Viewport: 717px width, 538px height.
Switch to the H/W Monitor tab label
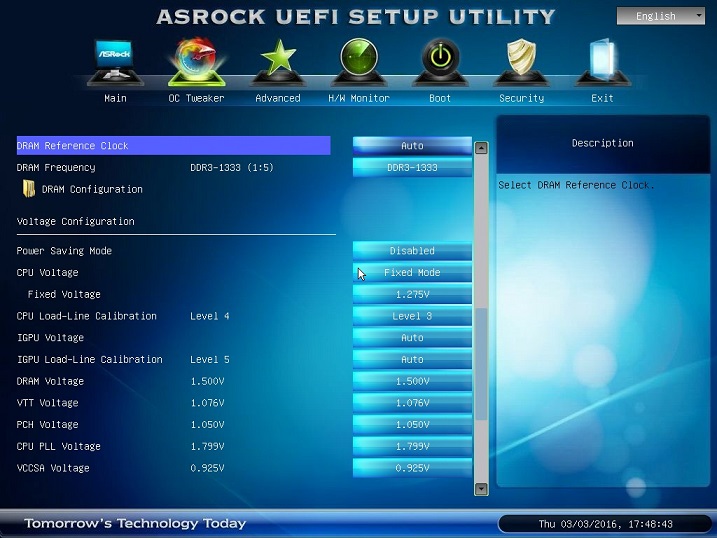pyautogui.click(x=358, y=98)
